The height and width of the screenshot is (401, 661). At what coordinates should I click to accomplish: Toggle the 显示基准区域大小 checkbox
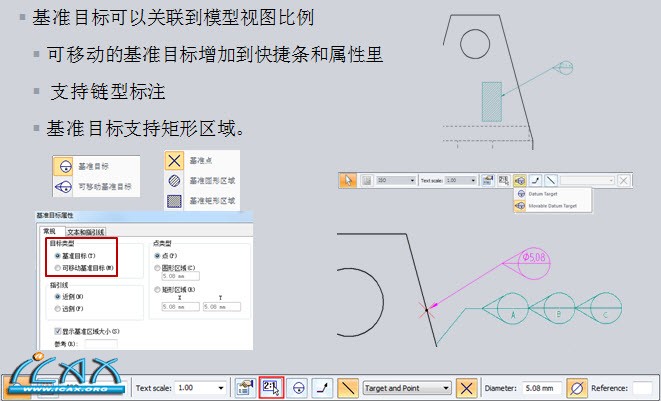coord(56,331)
